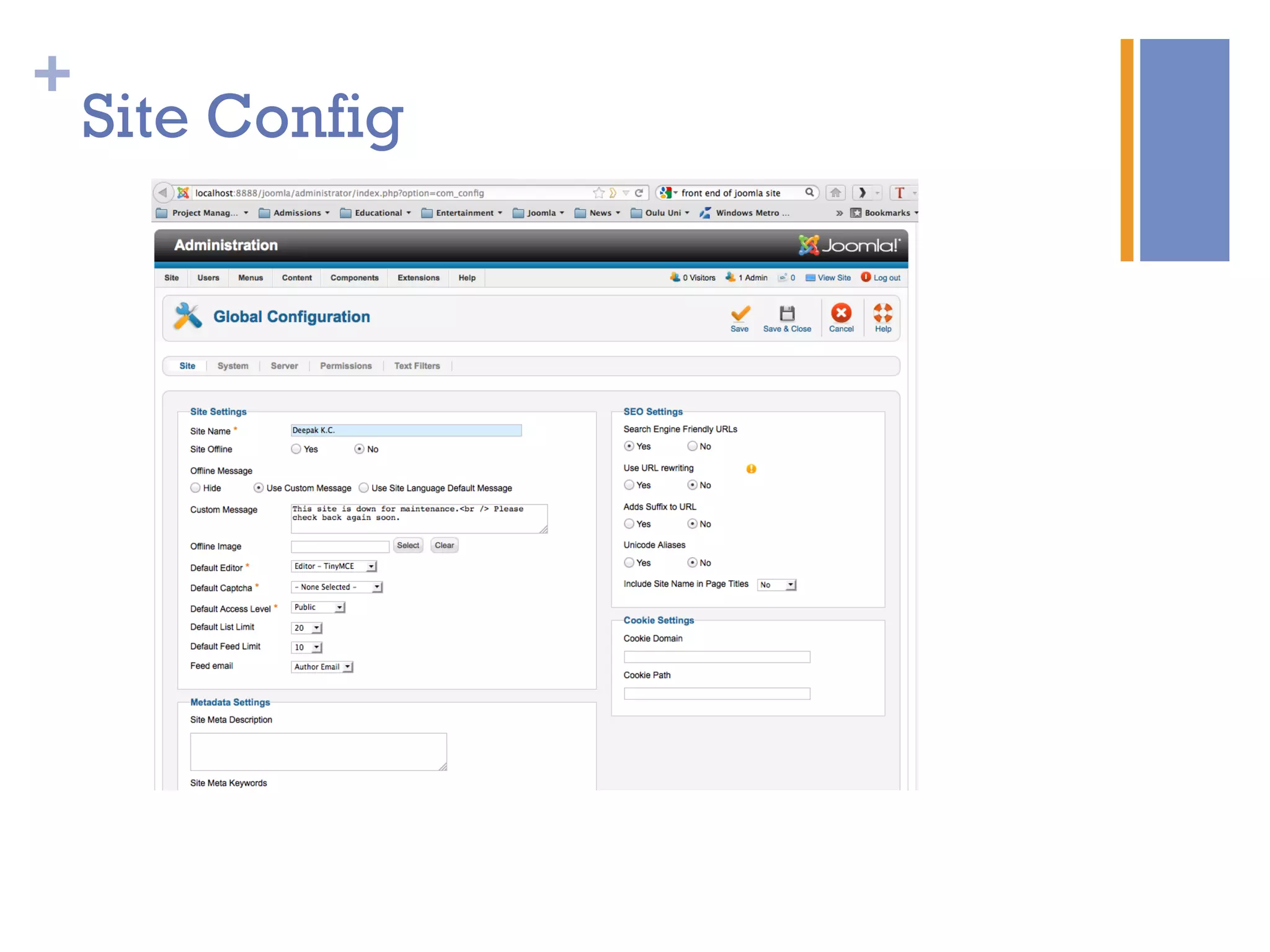1270x952 pixels.
Task: Expand the Admissions bookmarks folder
Action: [x=294, y=213]
